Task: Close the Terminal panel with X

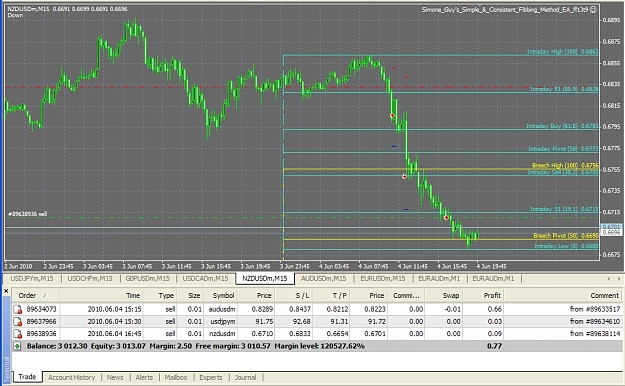Action: click(x=6, y=291)
